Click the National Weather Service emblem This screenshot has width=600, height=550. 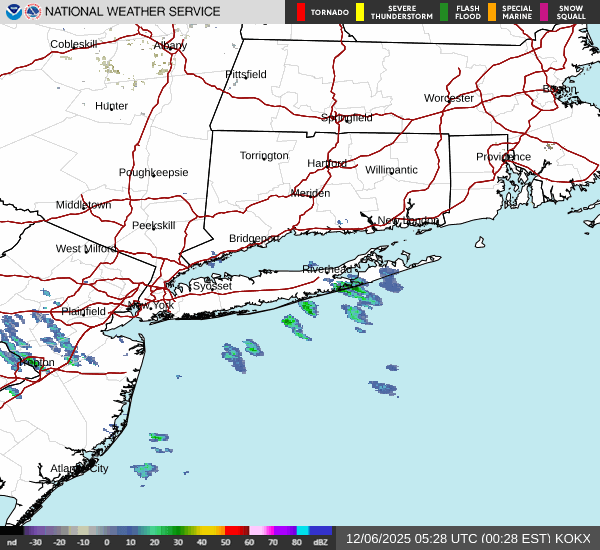click(34, 12)
